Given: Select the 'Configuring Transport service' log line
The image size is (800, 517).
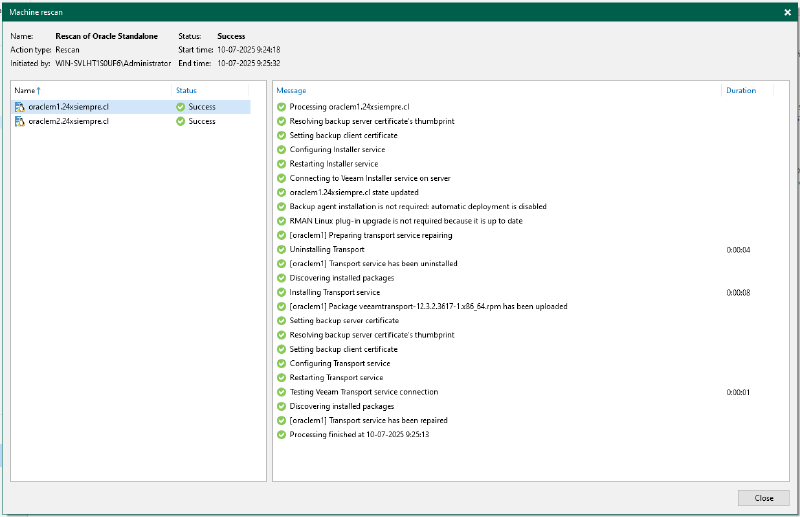Looking at the screenshot, I should coord(339,363).
